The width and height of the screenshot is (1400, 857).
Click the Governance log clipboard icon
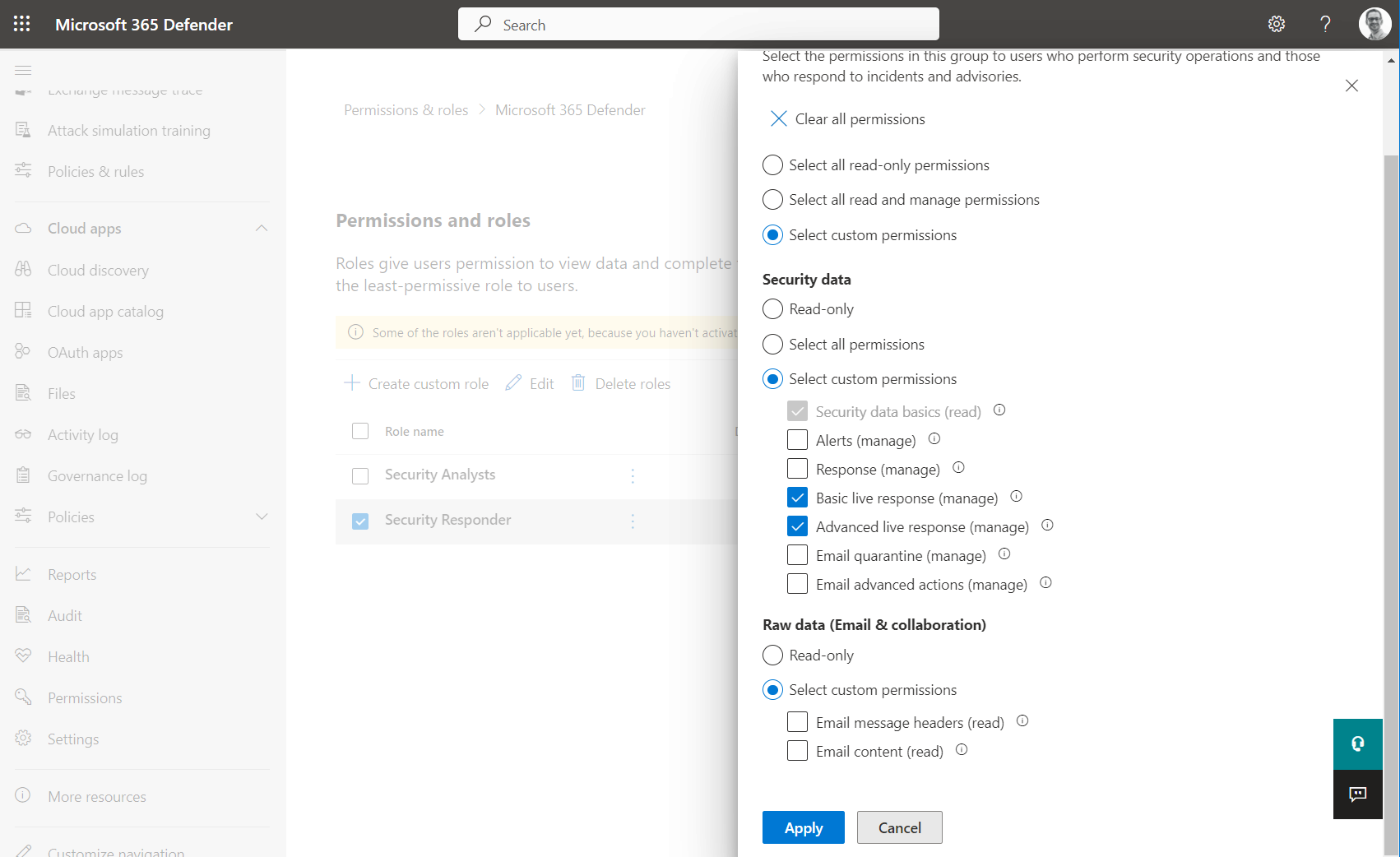coord(23,475)
